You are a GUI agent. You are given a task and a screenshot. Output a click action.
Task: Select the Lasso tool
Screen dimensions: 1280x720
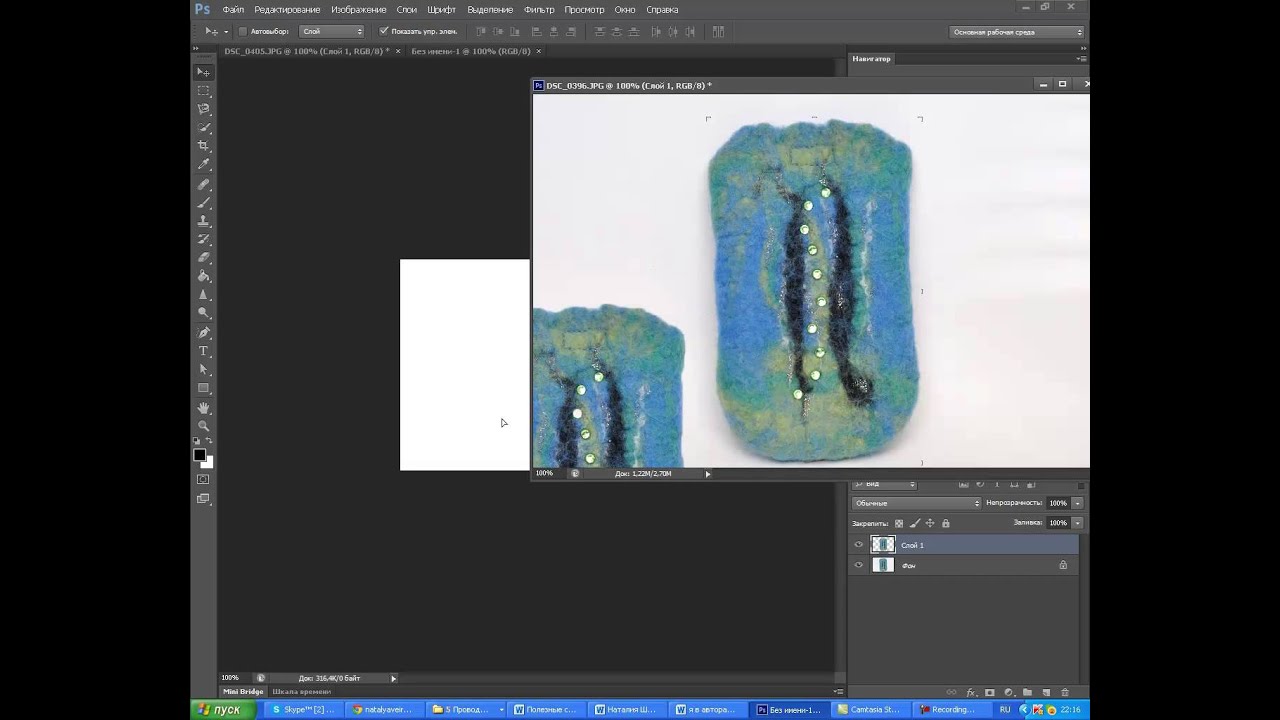point(203,109)
